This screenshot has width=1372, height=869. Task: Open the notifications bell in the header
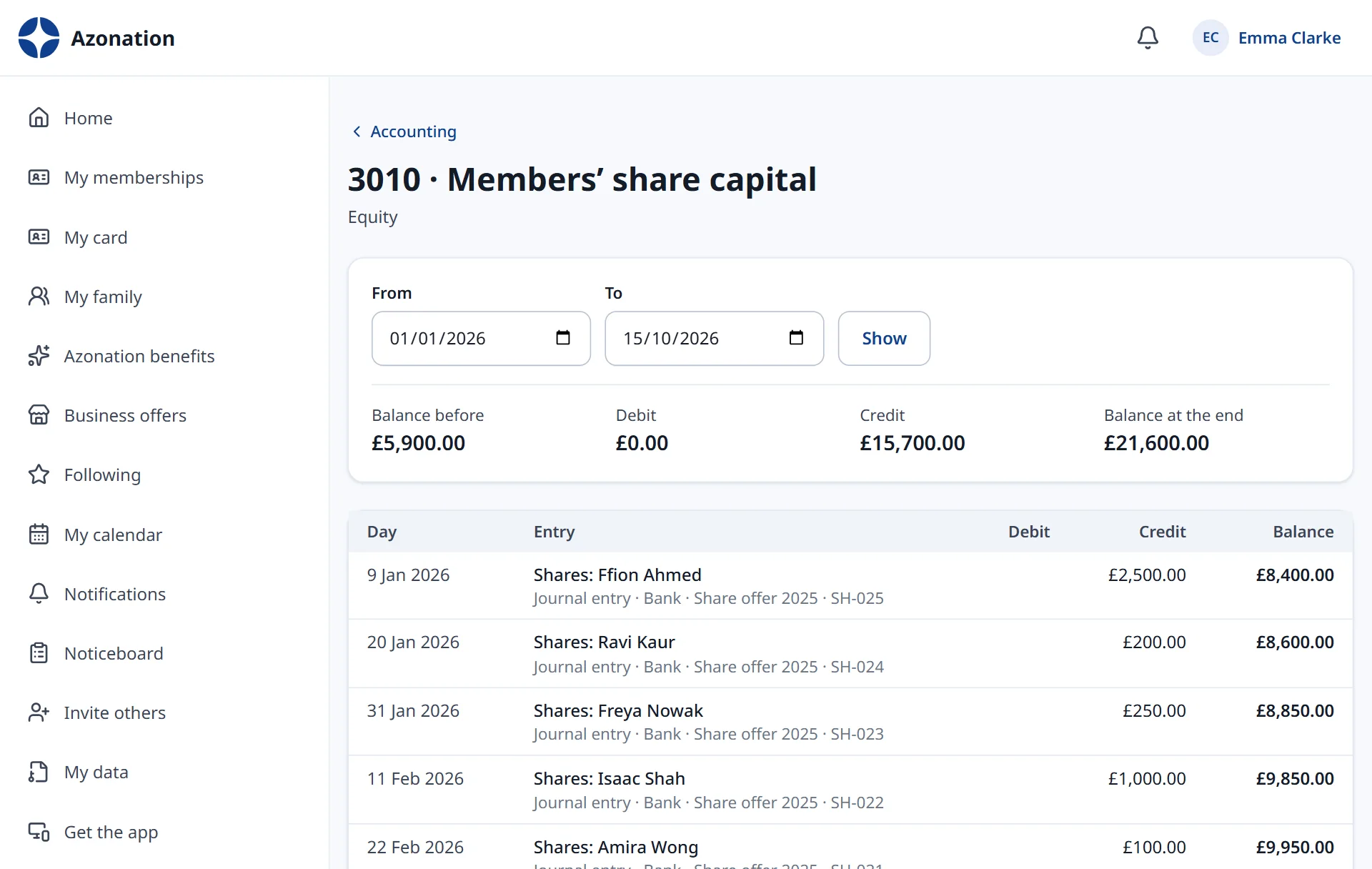click(1148, 38)
